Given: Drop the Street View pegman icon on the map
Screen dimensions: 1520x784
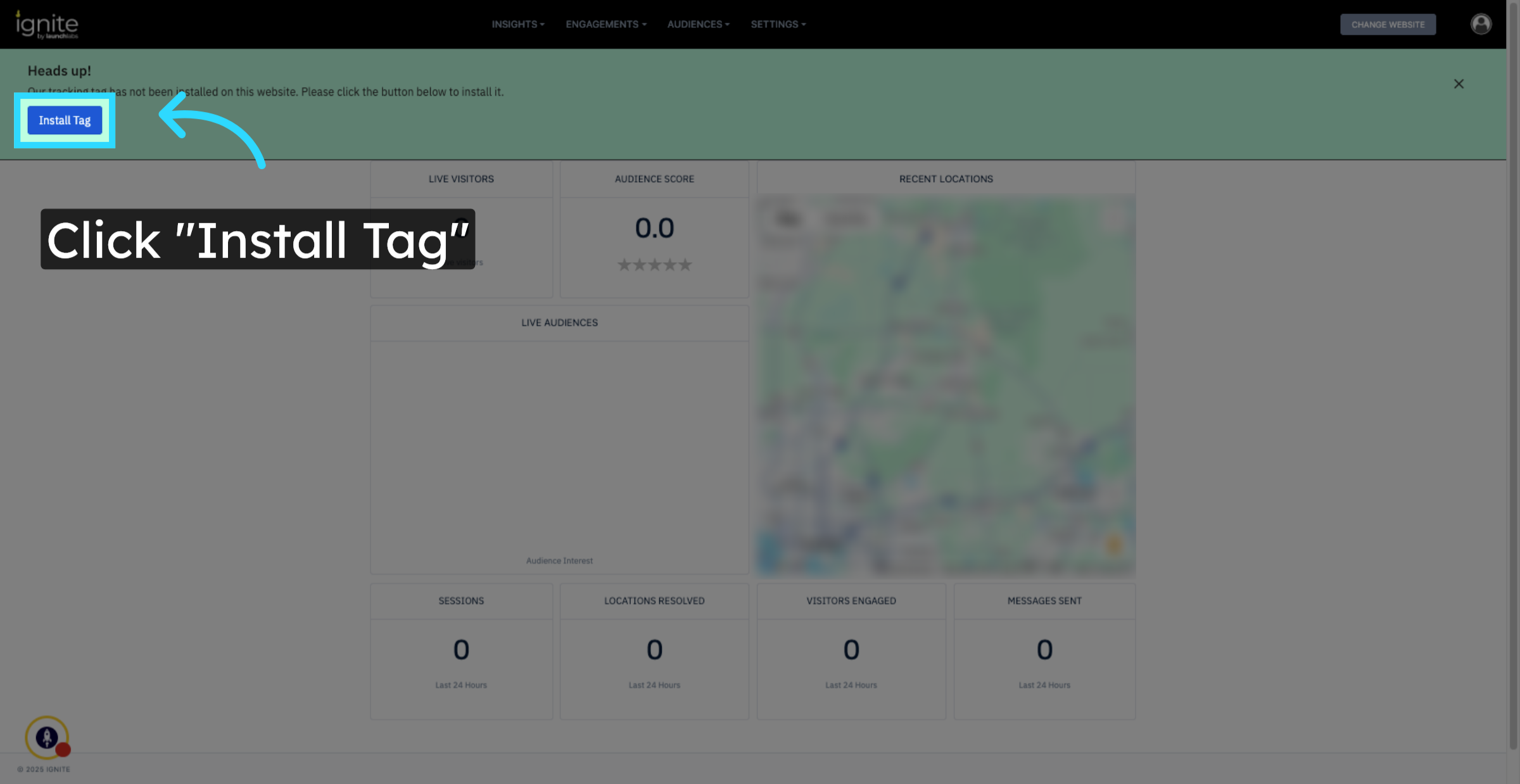Looking at the screenshot, I should pos(1114,543).
